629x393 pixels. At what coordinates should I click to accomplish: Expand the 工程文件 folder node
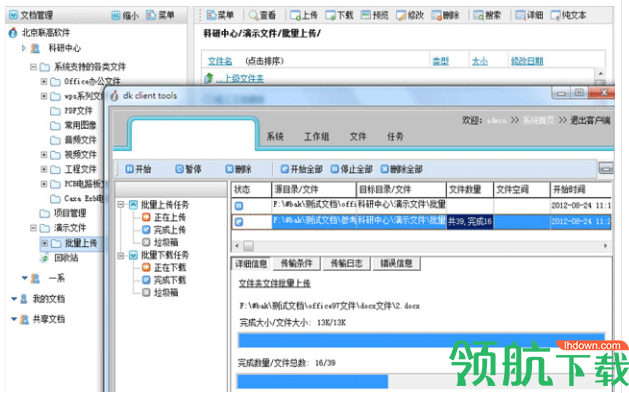44,169
